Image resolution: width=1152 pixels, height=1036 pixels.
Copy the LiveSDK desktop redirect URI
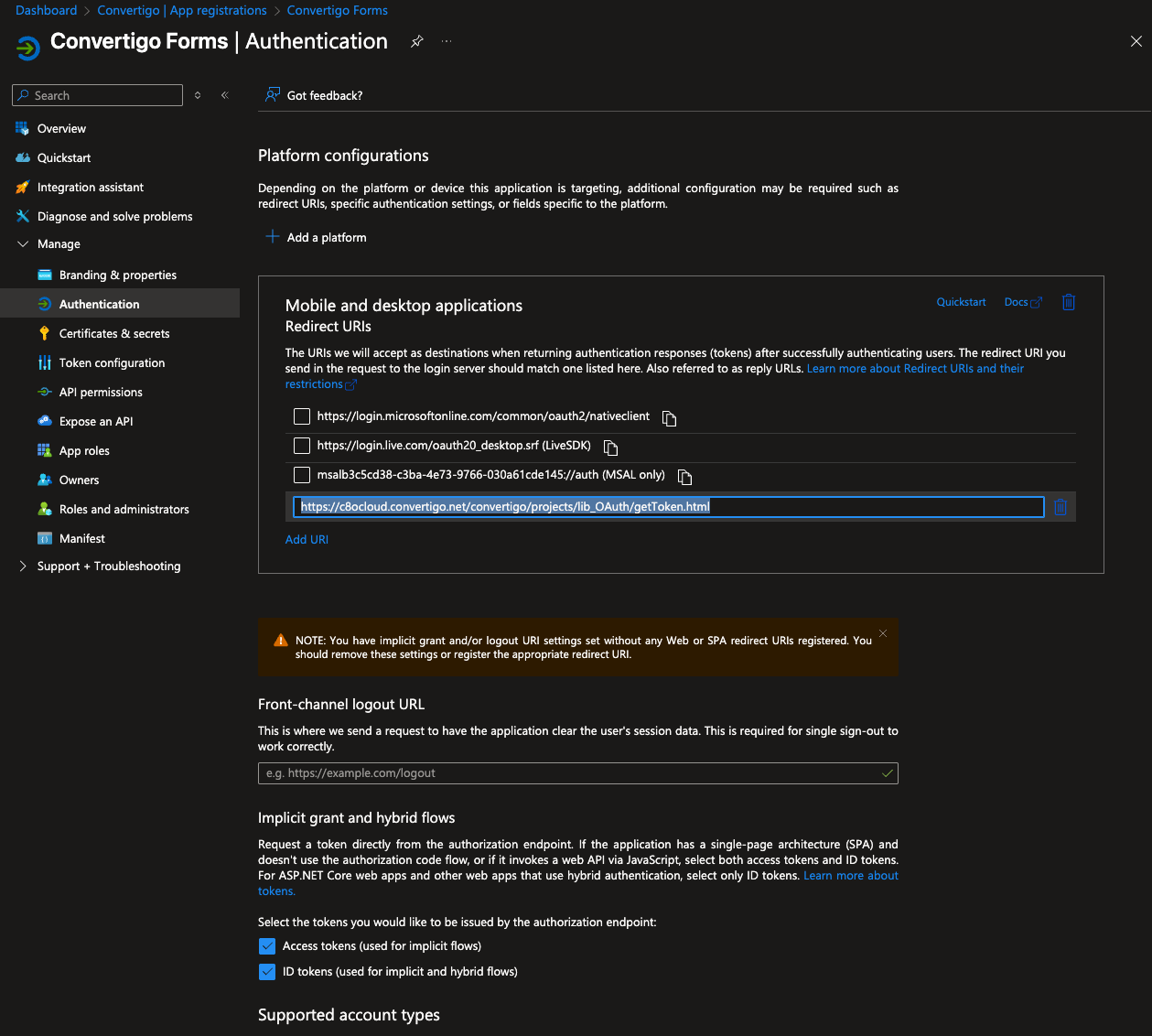pos(611,448)
